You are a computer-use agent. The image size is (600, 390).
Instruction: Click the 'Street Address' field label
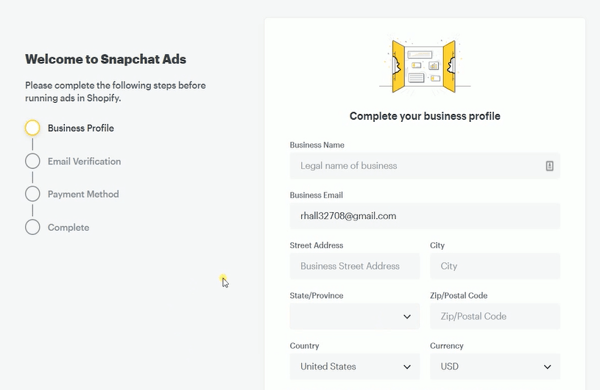316,245
